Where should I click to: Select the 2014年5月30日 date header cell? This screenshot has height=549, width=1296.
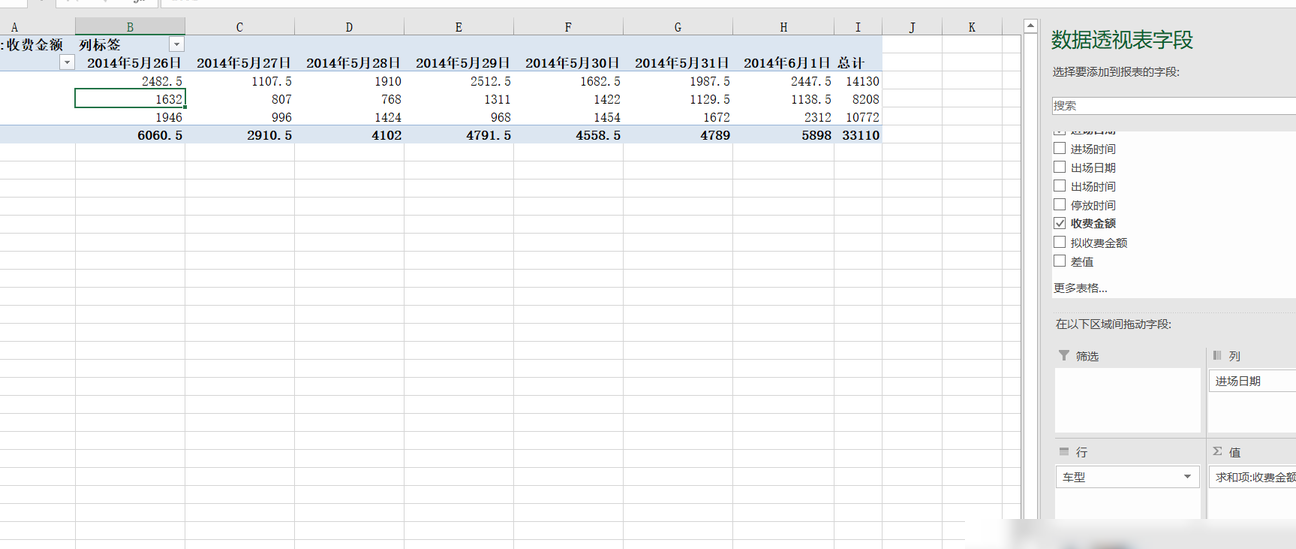[x=568, y=63]
